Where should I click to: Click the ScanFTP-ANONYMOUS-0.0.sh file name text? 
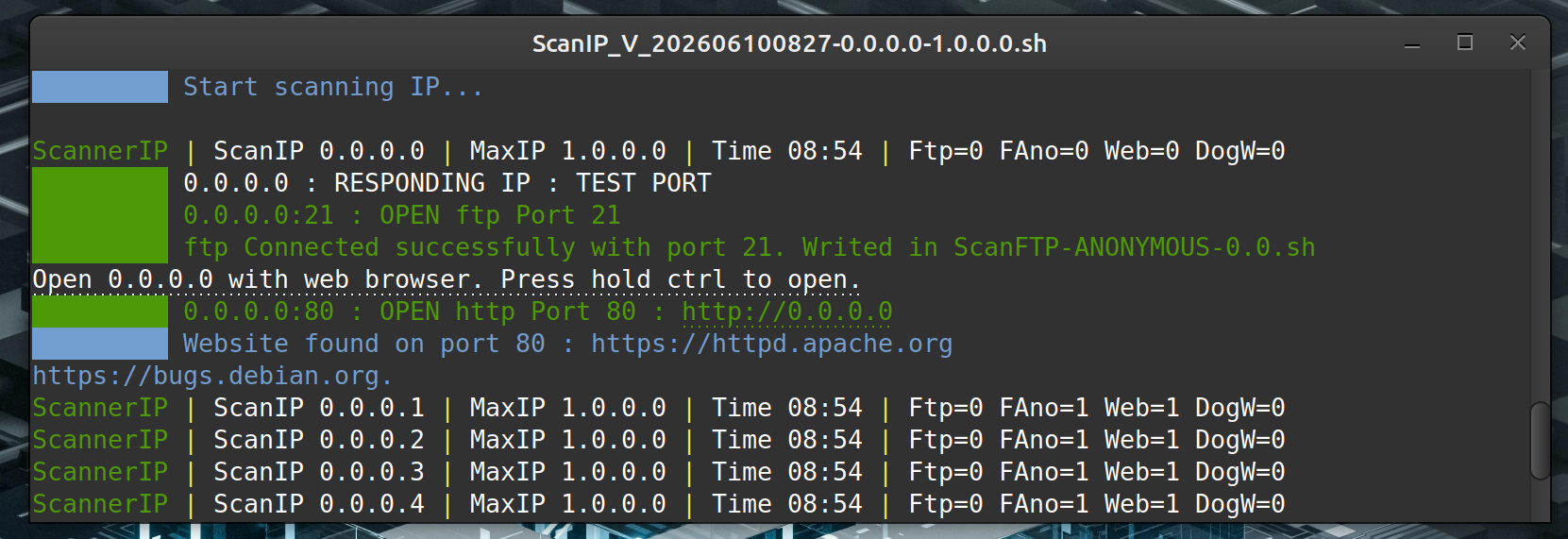tap(1134, 247)
